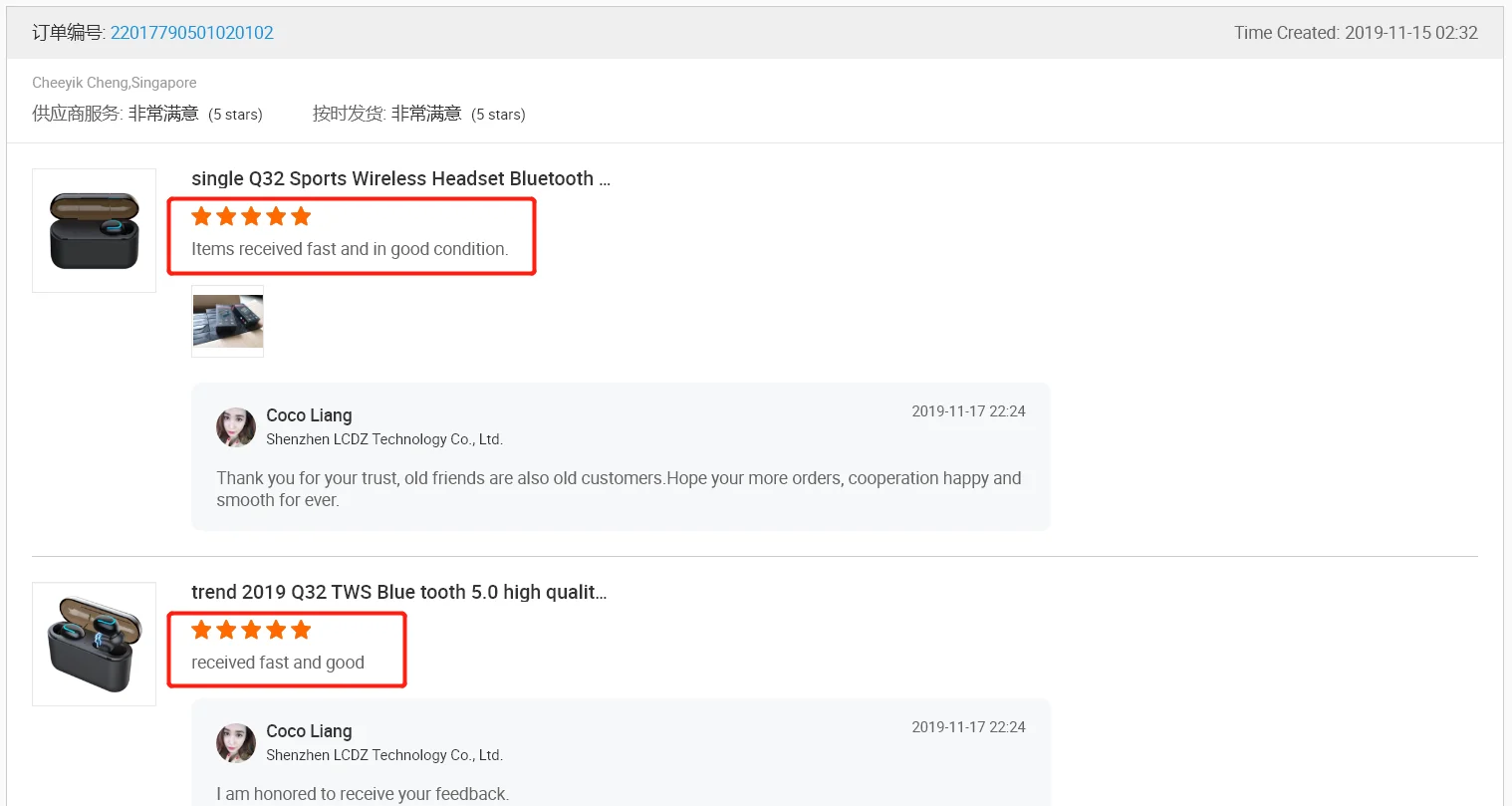This screenshot has width=1512, height=806.
Task: Open "trend 2019 Q32 TWS Blue tooth" title
Action: coord(398,592)
